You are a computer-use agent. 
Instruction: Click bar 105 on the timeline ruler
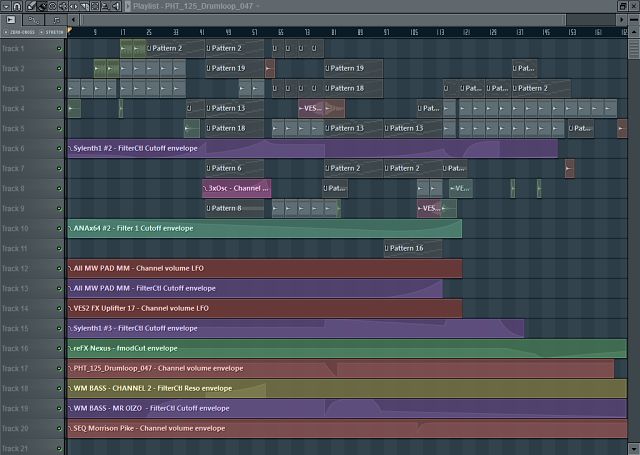(x=413, y=33)
